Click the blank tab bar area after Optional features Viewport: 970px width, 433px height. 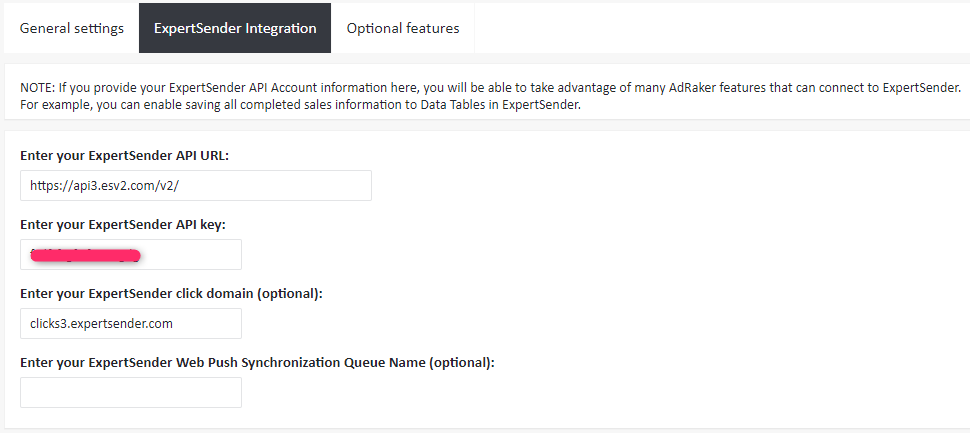(720, 28)
